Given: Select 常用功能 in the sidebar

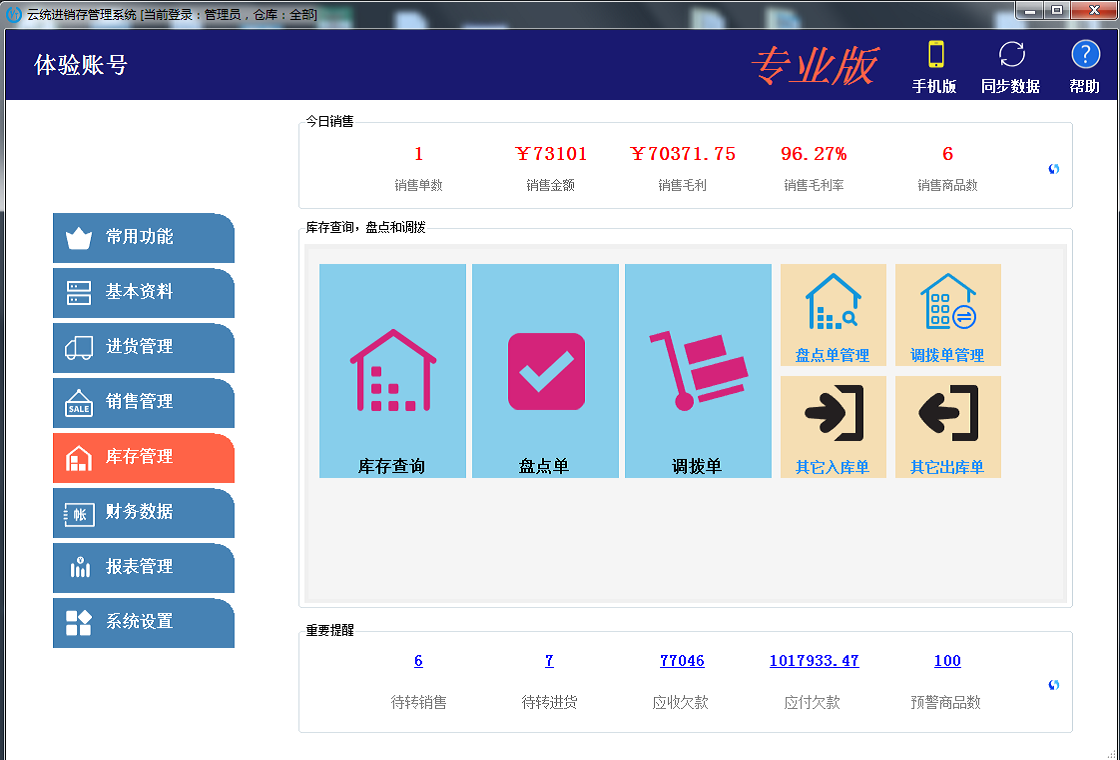Looking at the screenshot, I should (x=143, y=238).
